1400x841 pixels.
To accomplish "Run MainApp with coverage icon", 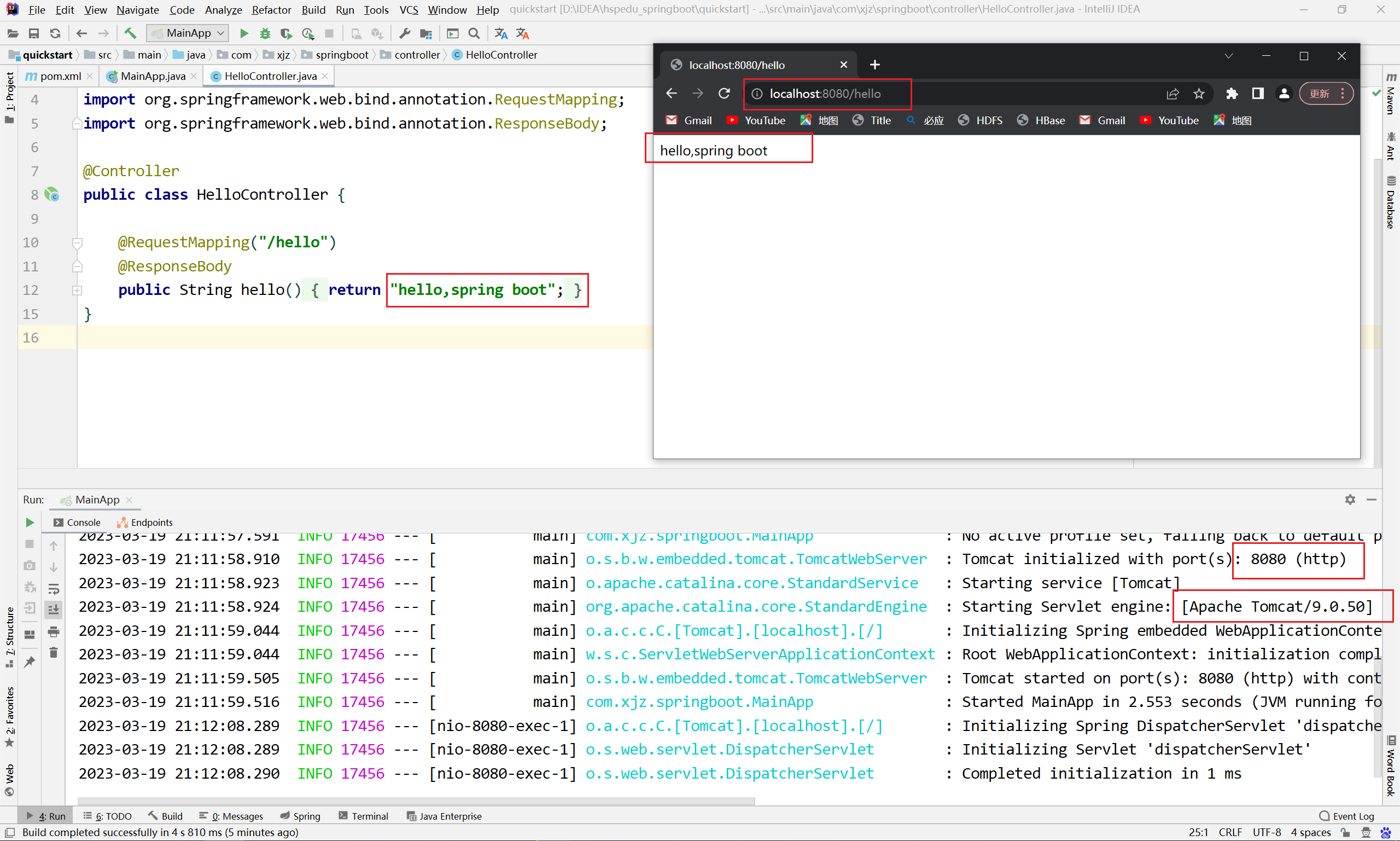I will 287,33.
